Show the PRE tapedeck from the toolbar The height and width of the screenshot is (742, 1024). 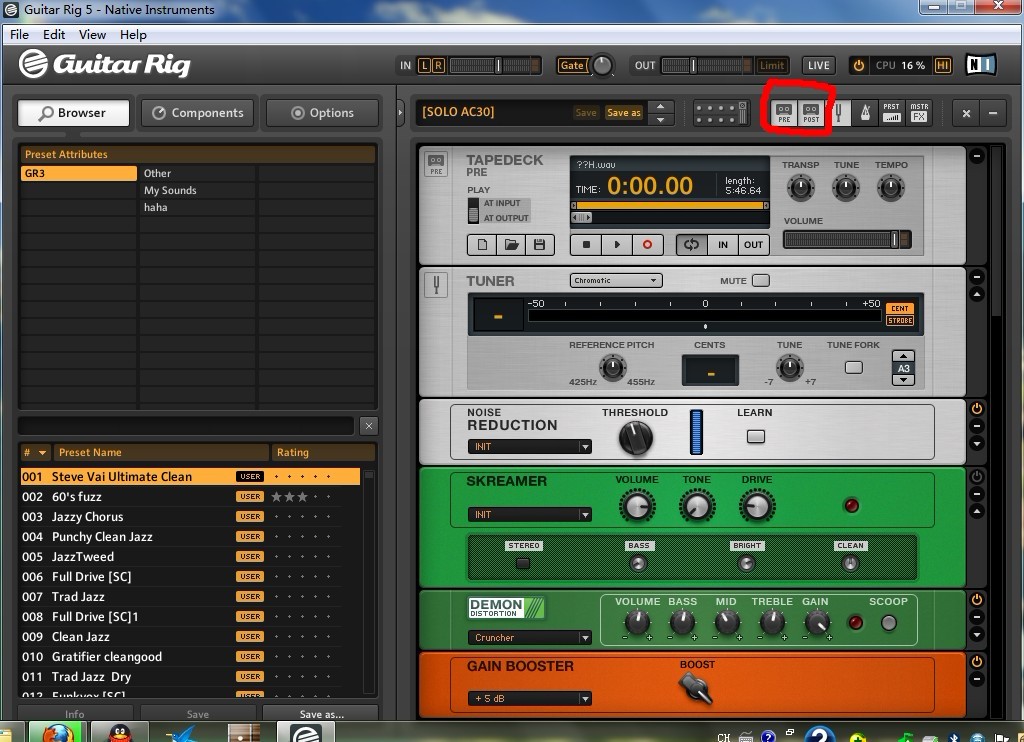click(784, 113)
